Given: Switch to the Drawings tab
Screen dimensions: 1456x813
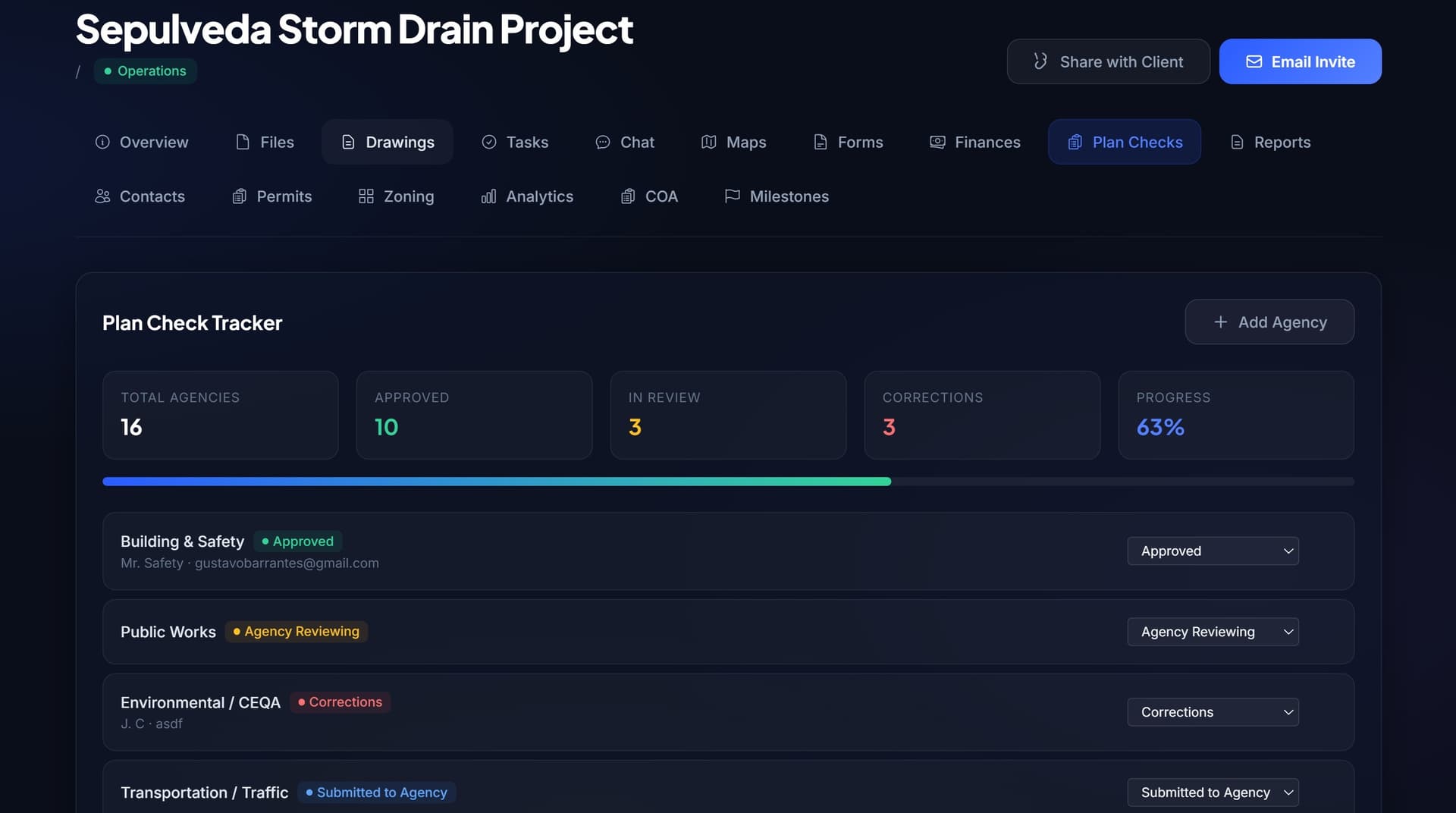Looking at the screenshot, I should [388, 142].
